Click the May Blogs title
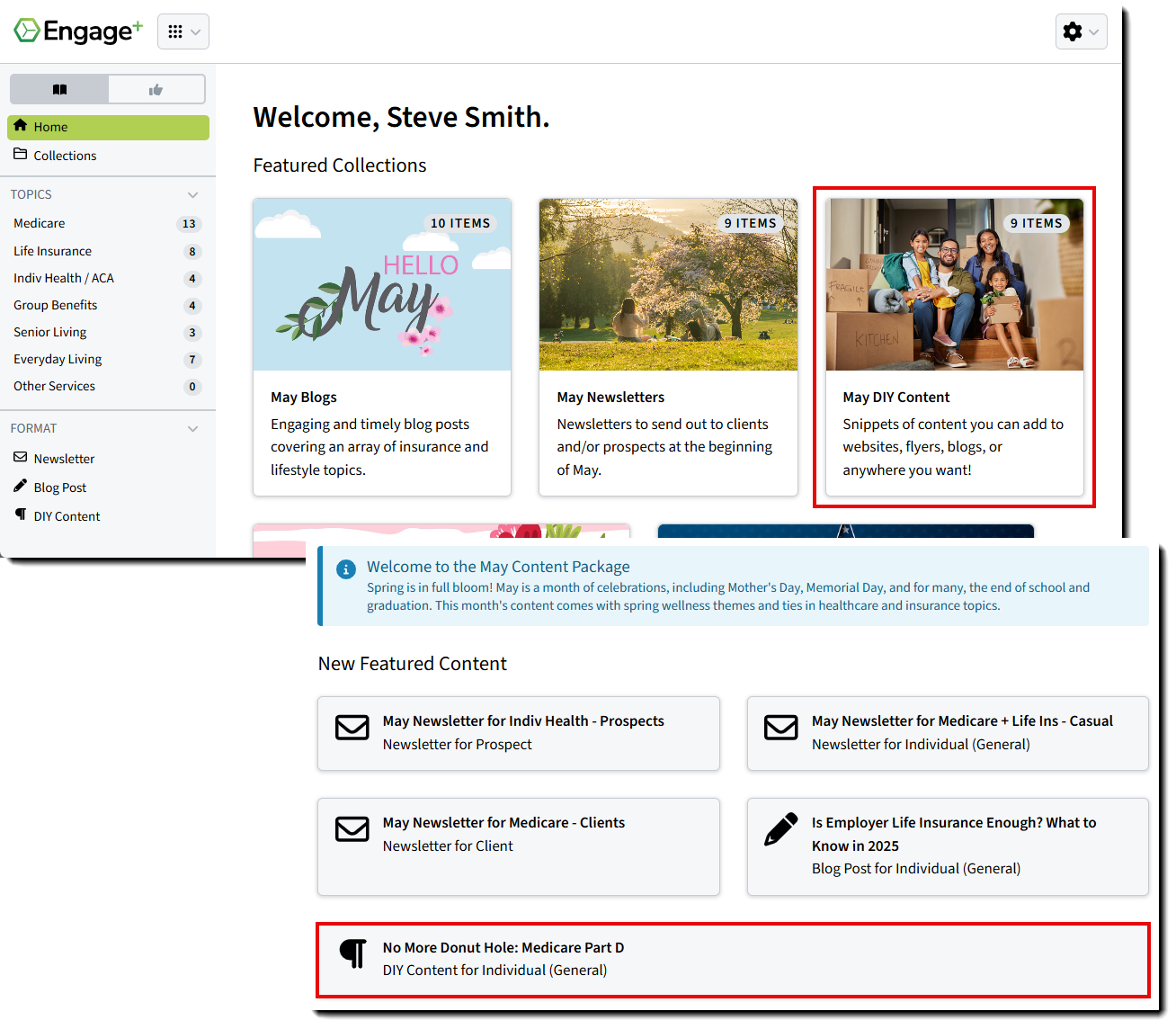This screenshot has height=1029, width=1176. (304, 398)
